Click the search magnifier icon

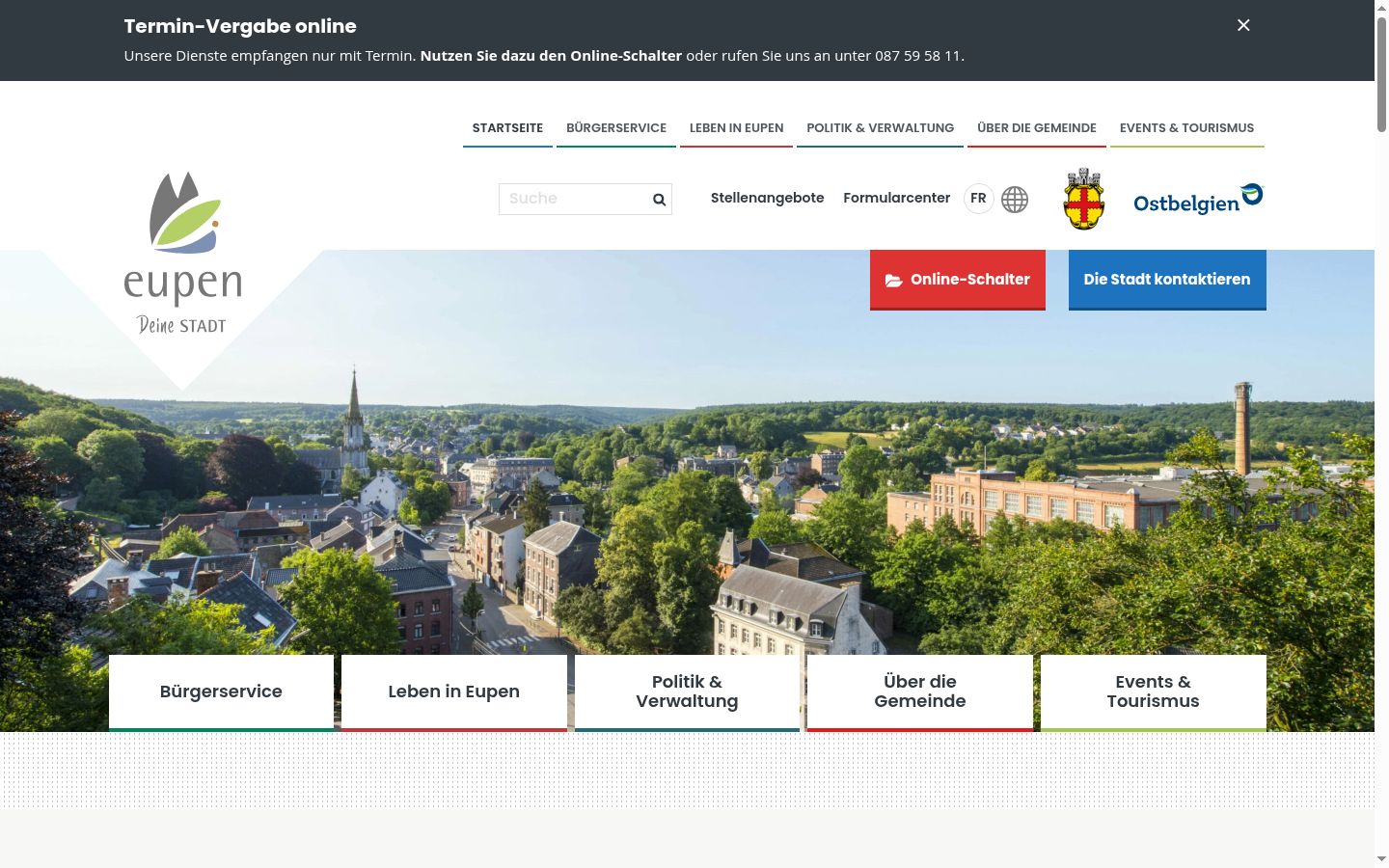[x=659, y=200]
